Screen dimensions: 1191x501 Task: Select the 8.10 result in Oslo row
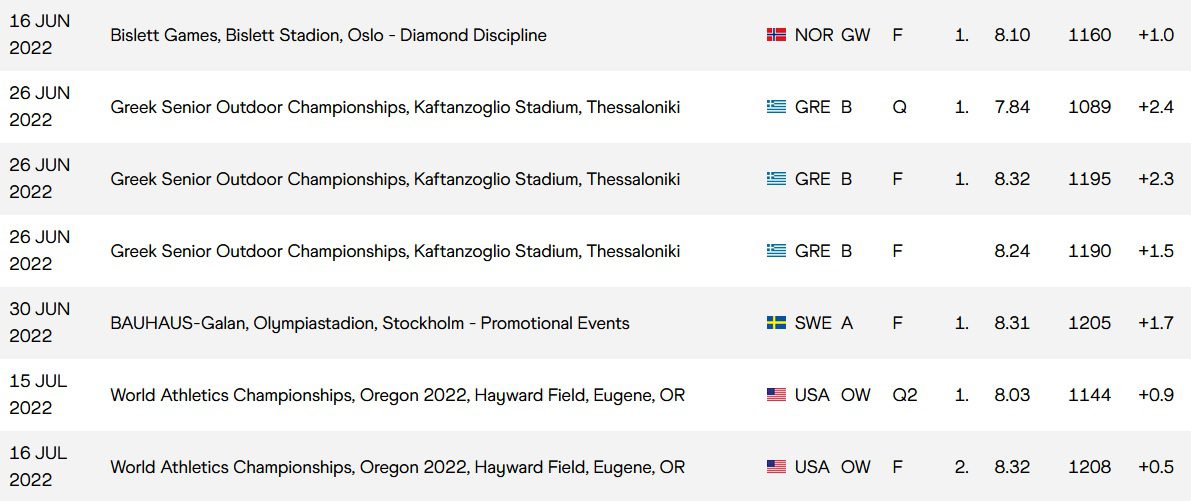(1012, 35)
